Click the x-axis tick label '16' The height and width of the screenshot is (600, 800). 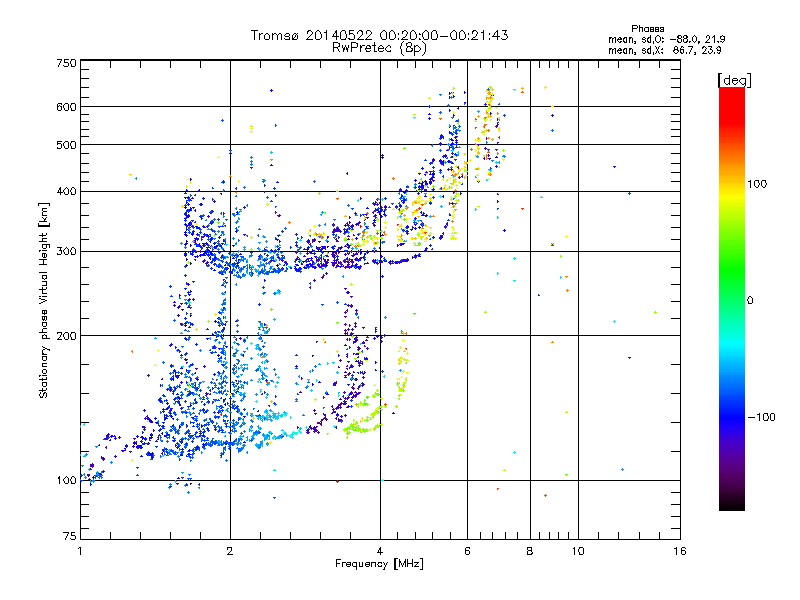point(680,551)
